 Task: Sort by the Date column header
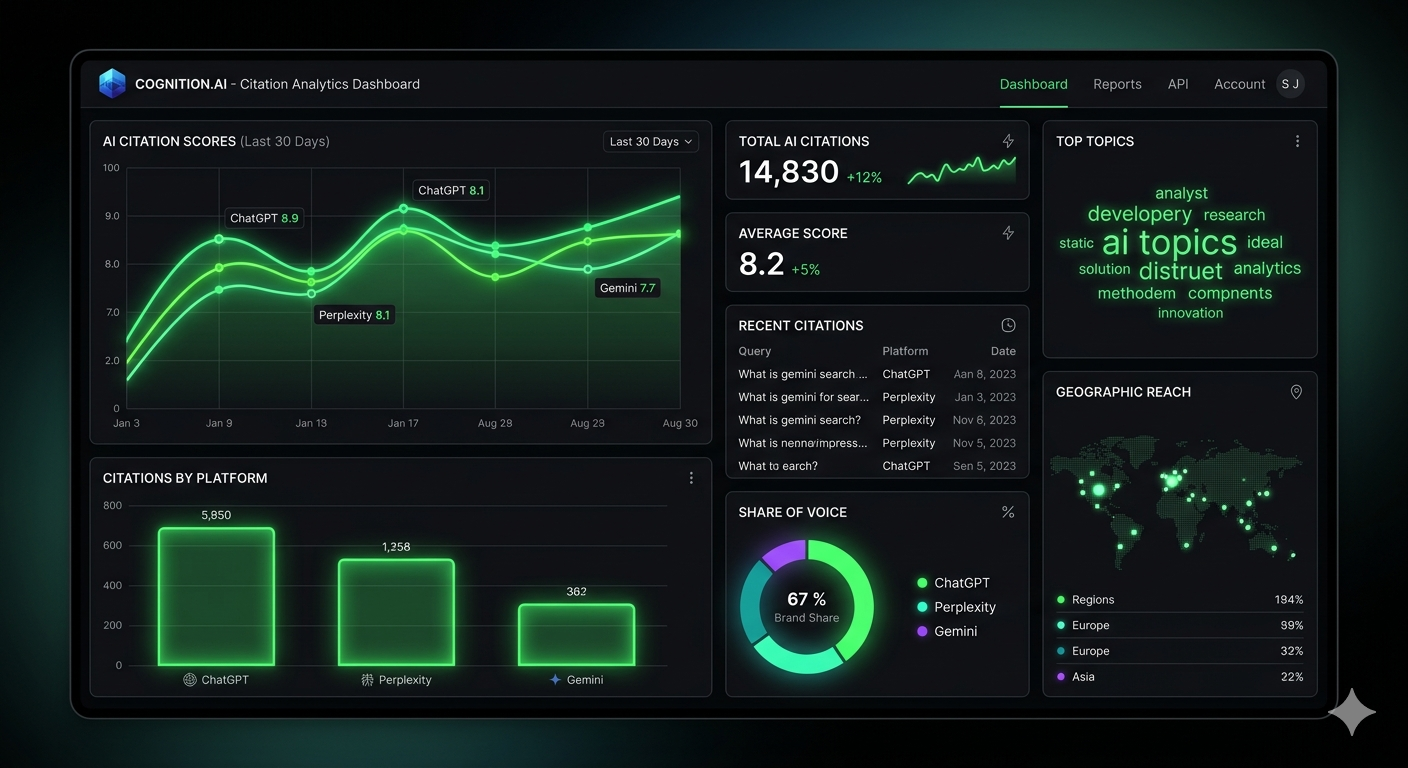1003,351
